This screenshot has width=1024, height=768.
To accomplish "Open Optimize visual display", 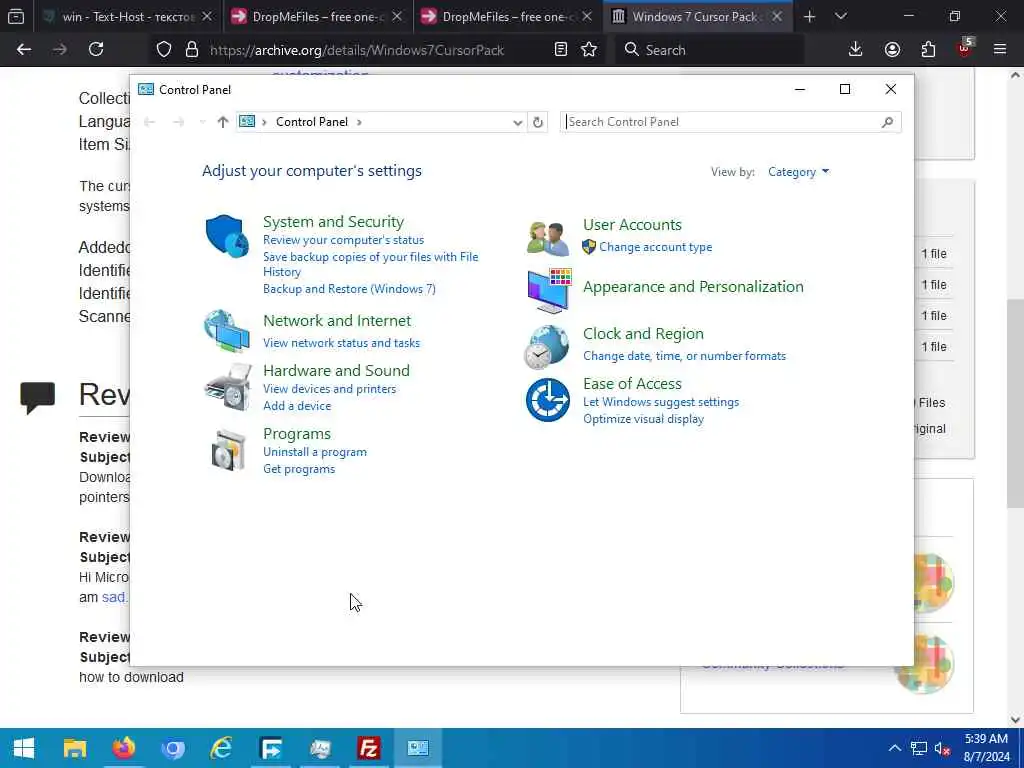I will [643, 419].
